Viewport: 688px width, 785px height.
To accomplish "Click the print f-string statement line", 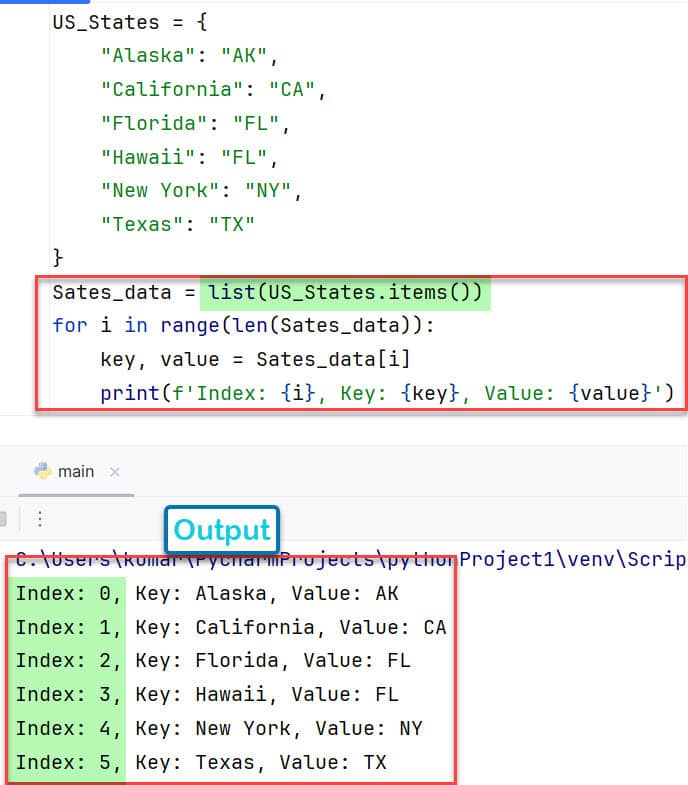I will (387, 393).
